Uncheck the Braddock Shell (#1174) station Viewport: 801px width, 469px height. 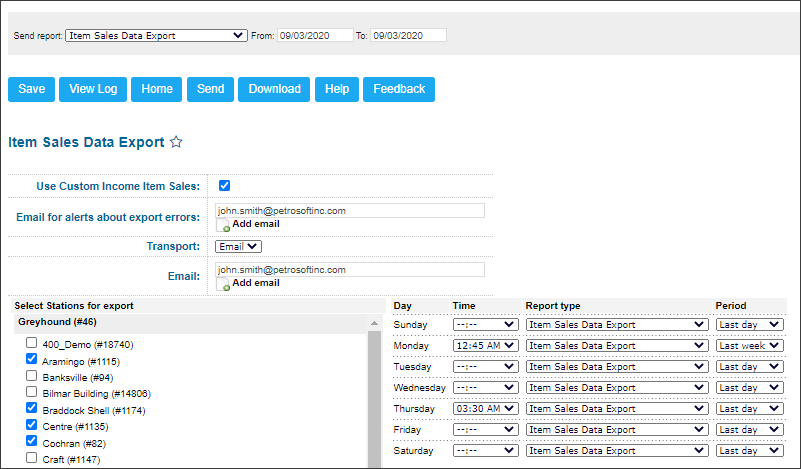(32, 408)
